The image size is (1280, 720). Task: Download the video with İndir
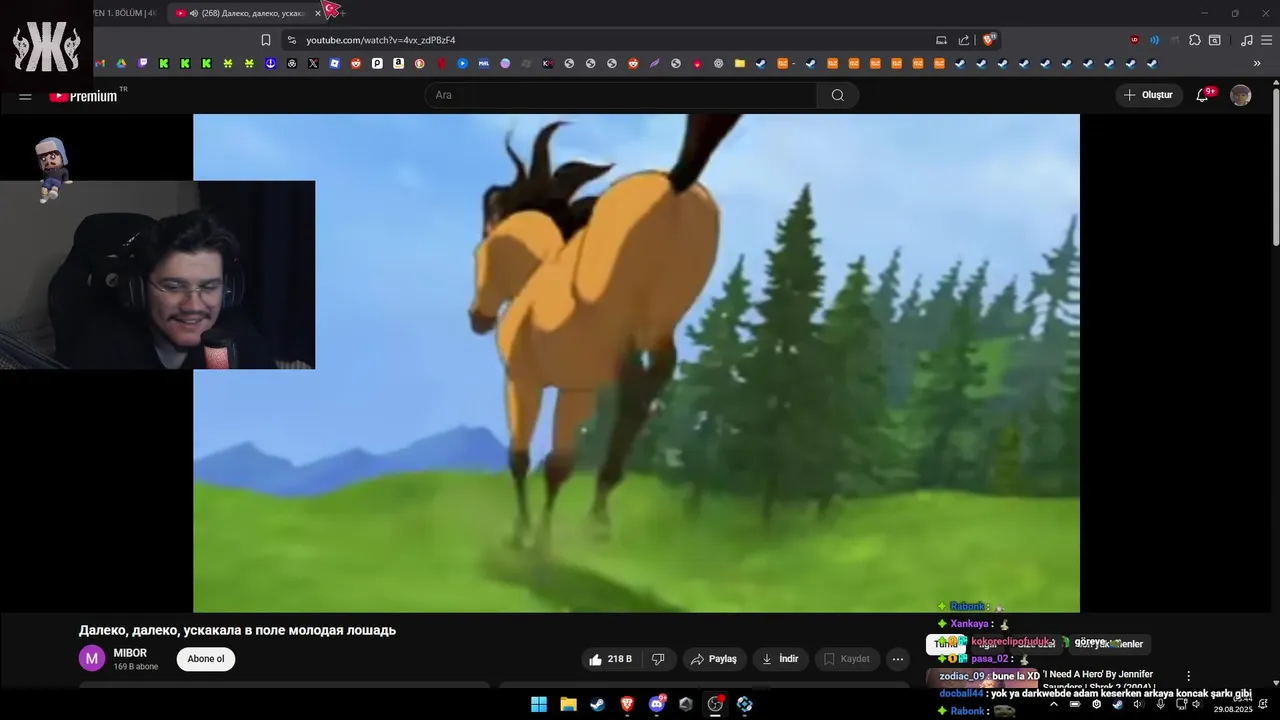click(780, 659)
